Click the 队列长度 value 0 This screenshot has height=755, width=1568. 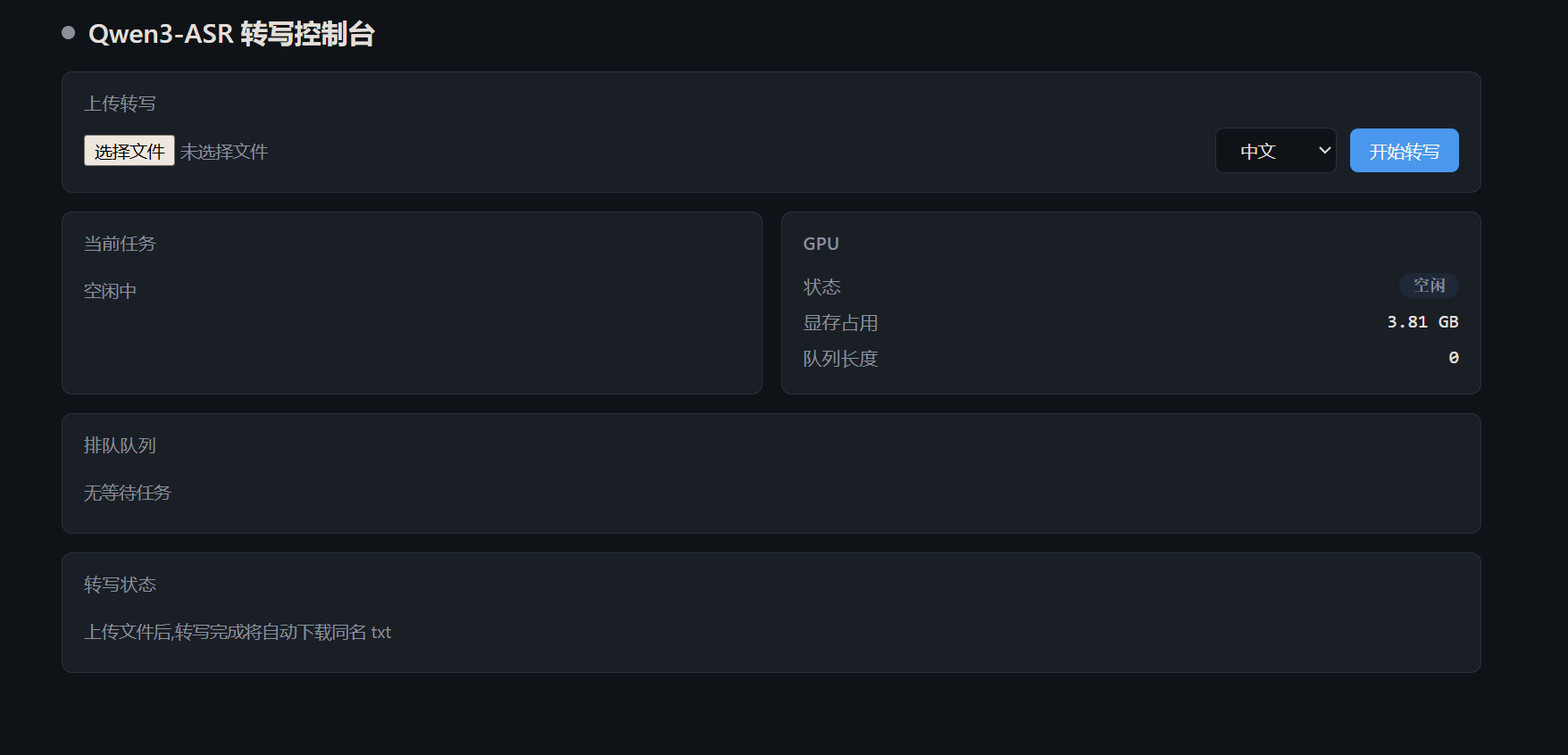1454,358
